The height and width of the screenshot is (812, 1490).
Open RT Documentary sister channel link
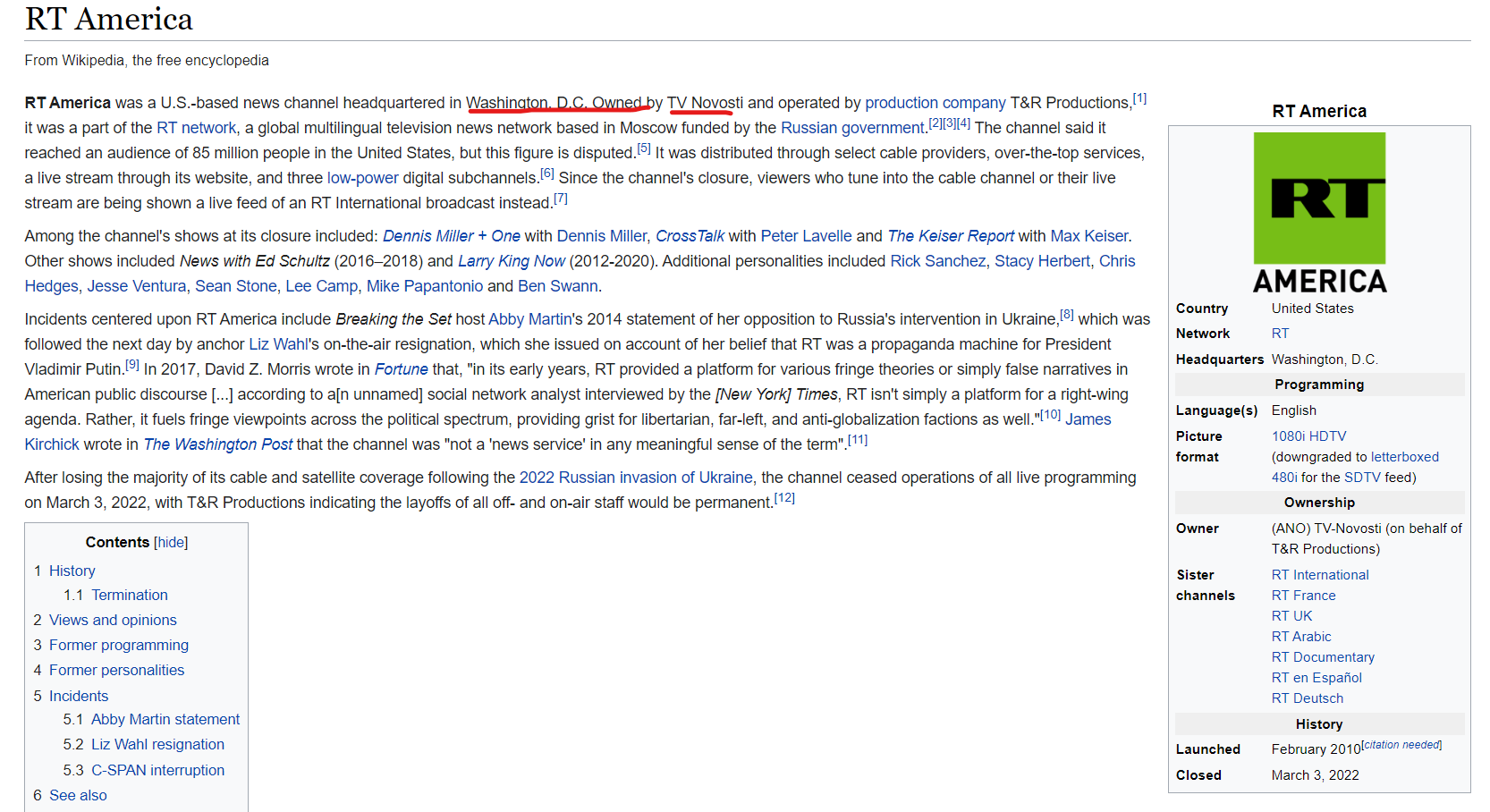click(x=1323, y=657)
